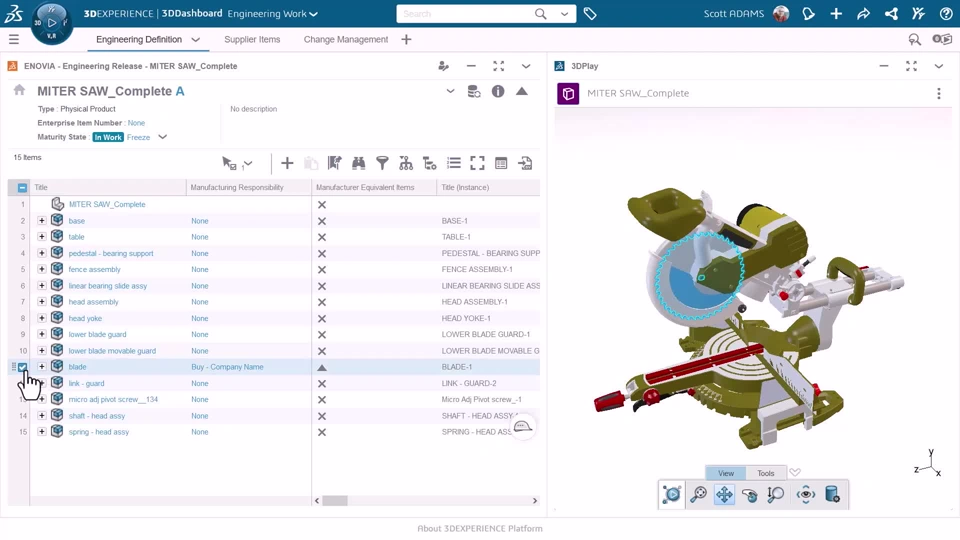Focus the top Search input field
Viewport: 960px width, 540px height.
coord(465,13)
